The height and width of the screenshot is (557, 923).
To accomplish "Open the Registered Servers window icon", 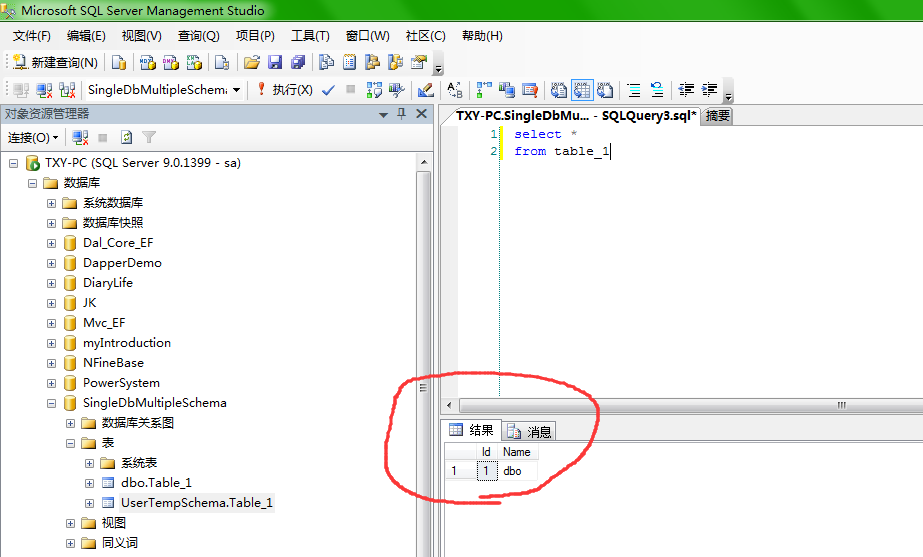I will click(326, 62).
